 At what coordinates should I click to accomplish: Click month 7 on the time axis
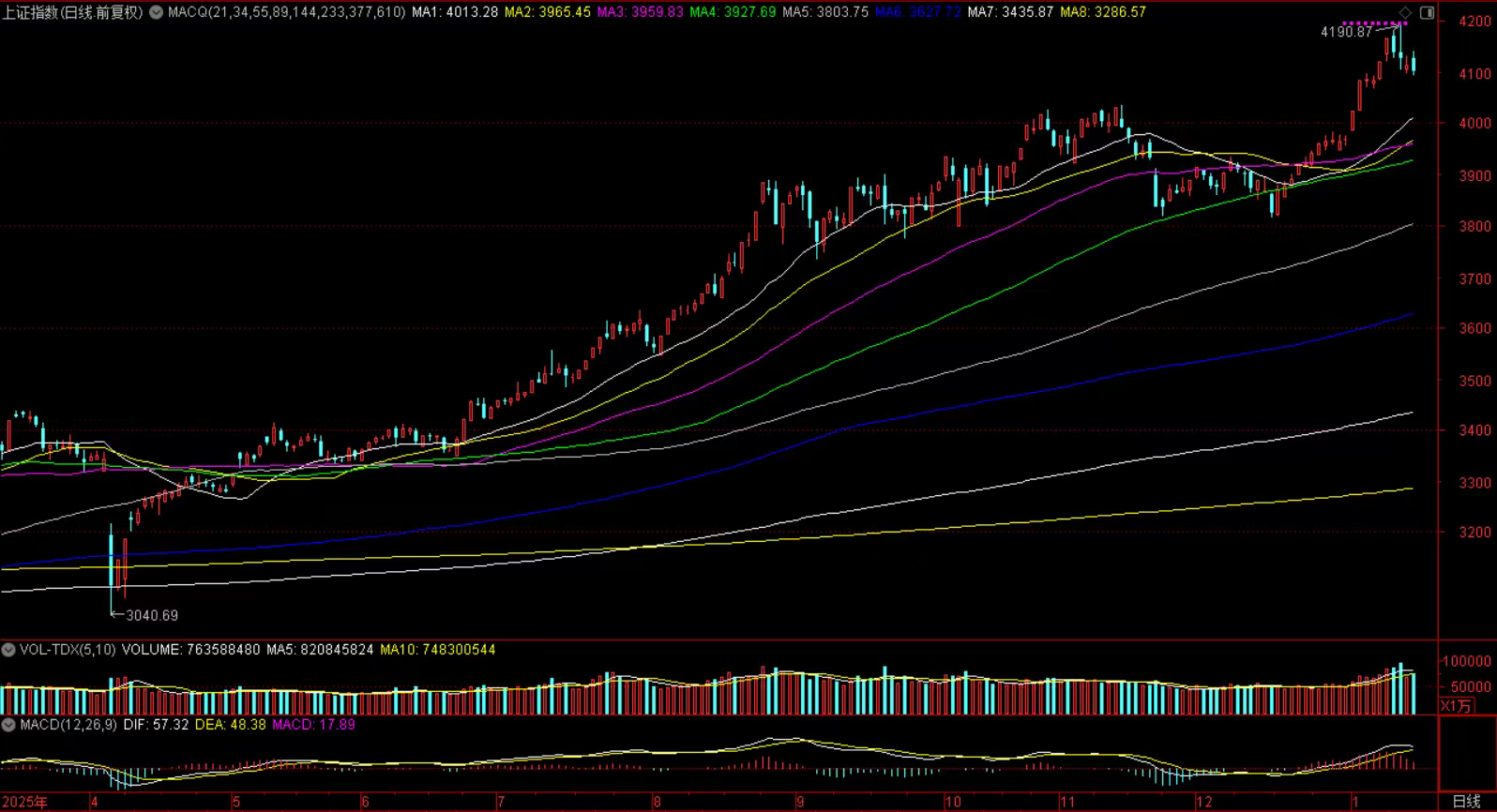502,803
